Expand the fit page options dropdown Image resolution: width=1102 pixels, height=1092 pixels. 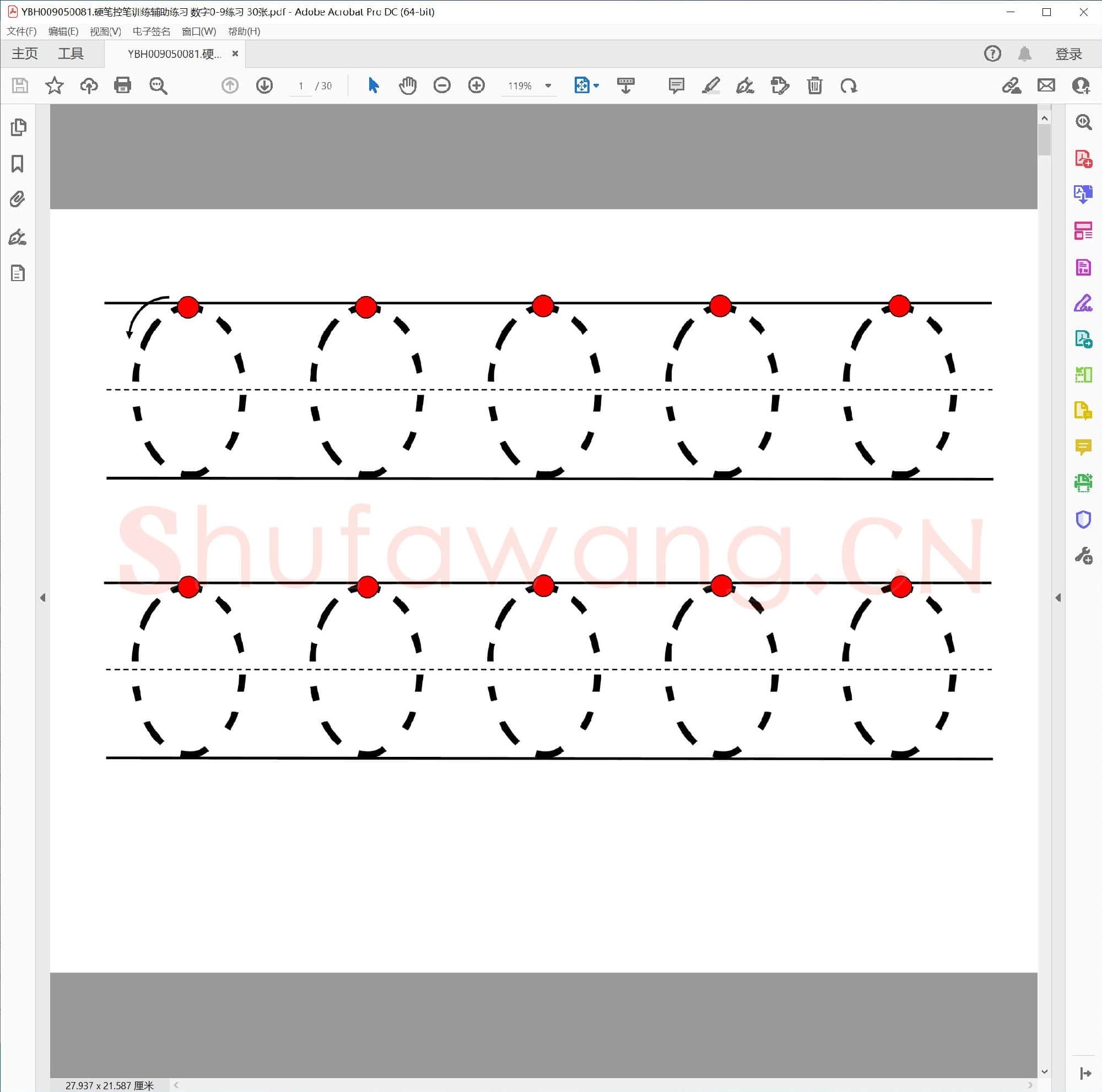(597, 85)
